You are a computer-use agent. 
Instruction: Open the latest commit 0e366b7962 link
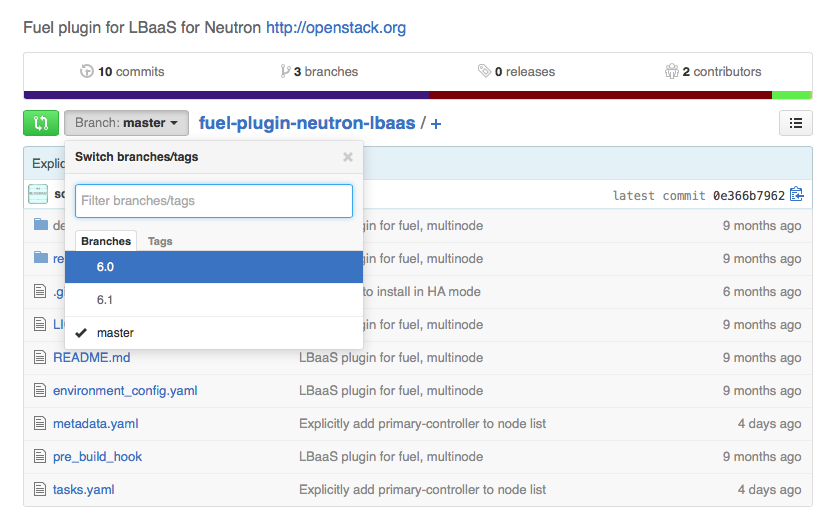(x=748, y=195)
